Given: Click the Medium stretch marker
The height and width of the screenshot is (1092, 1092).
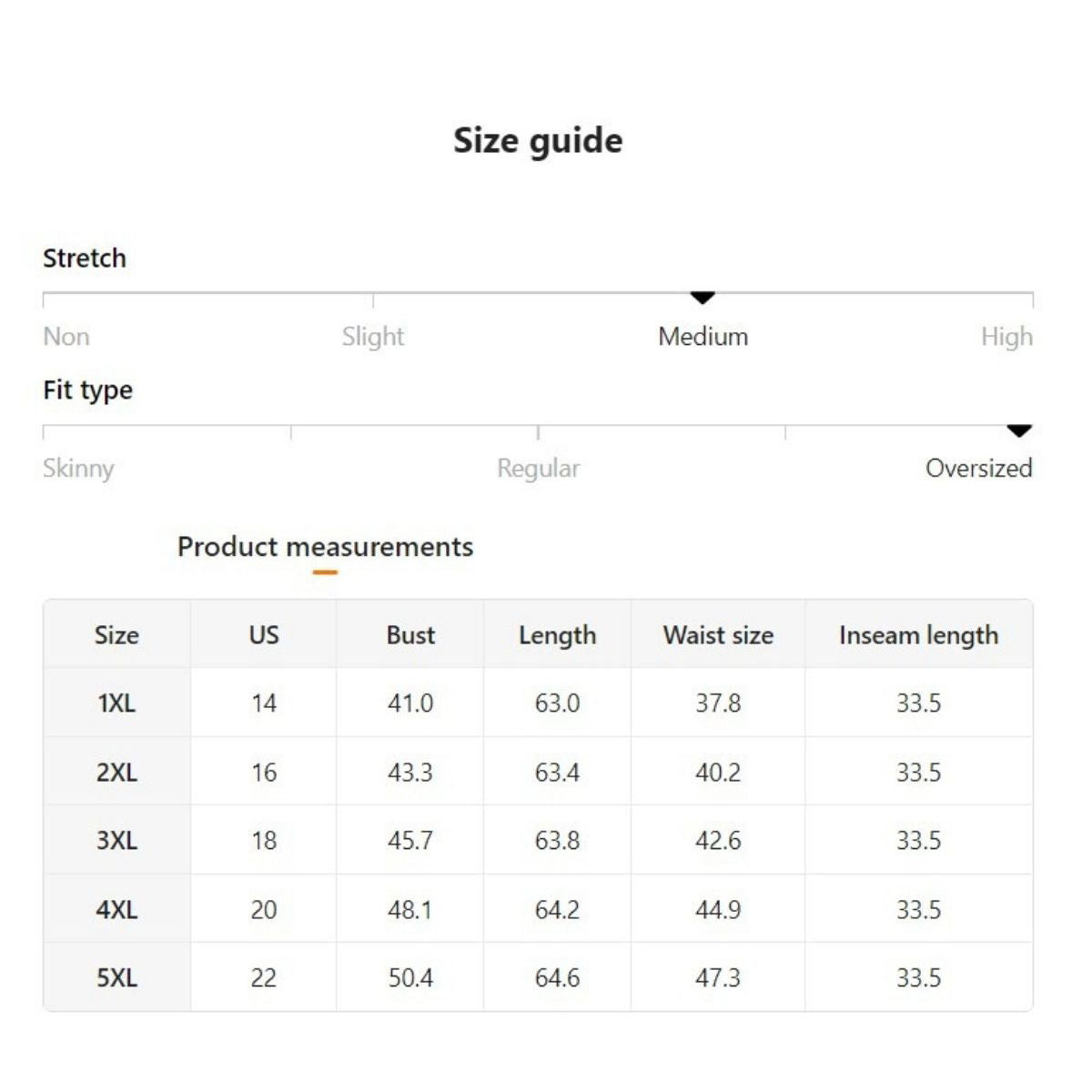Looking at the screenshot, I should pos(703,298).
